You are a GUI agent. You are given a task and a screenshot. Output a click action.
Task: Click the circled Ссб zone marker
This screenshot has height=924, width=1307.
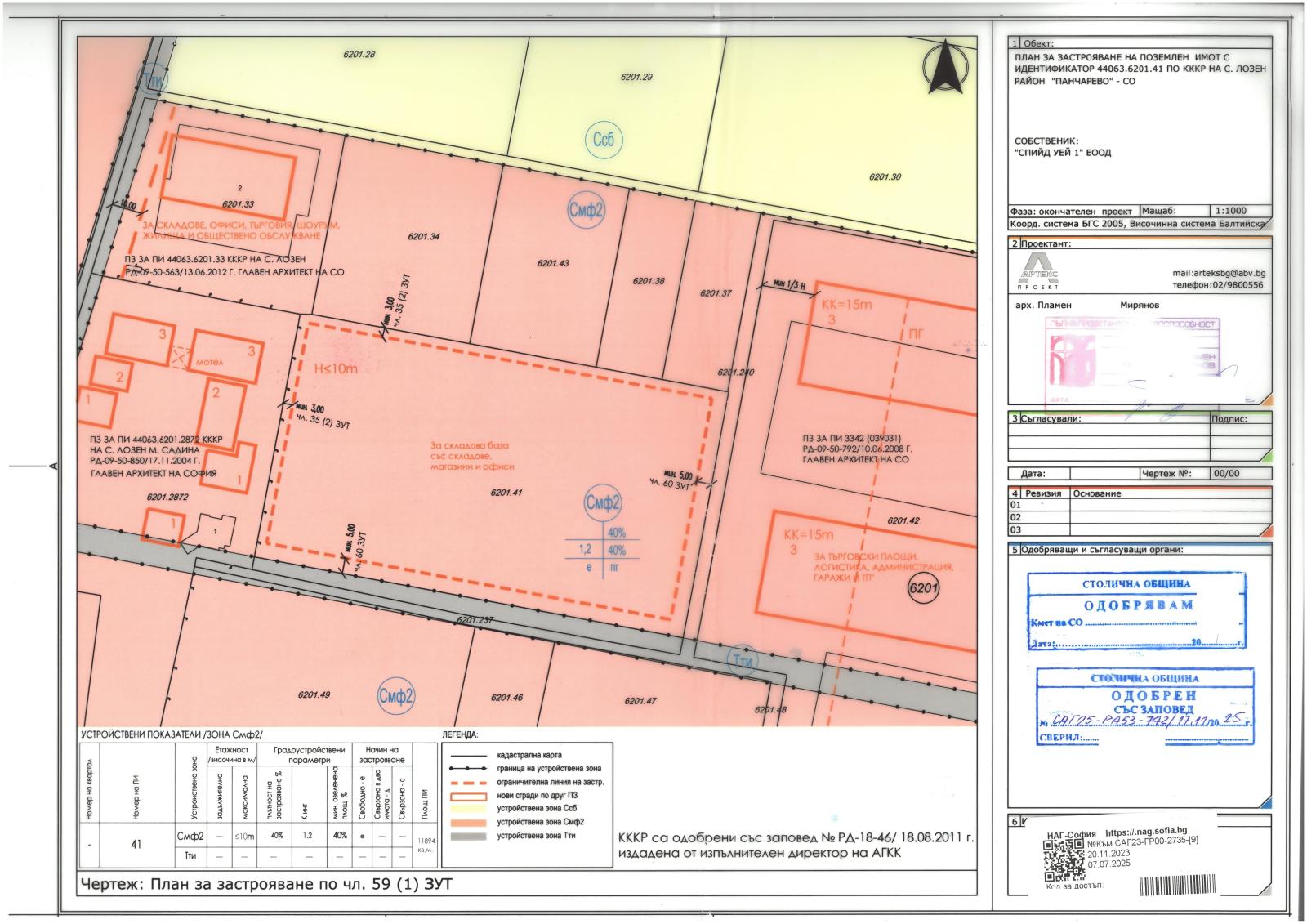603,141
